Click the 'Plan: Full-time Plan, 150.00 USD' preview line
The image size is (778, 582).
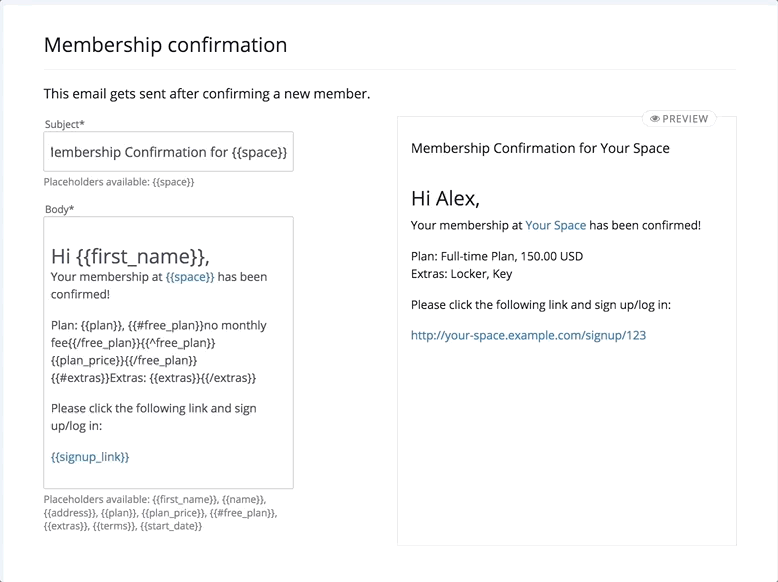point(496,256)
